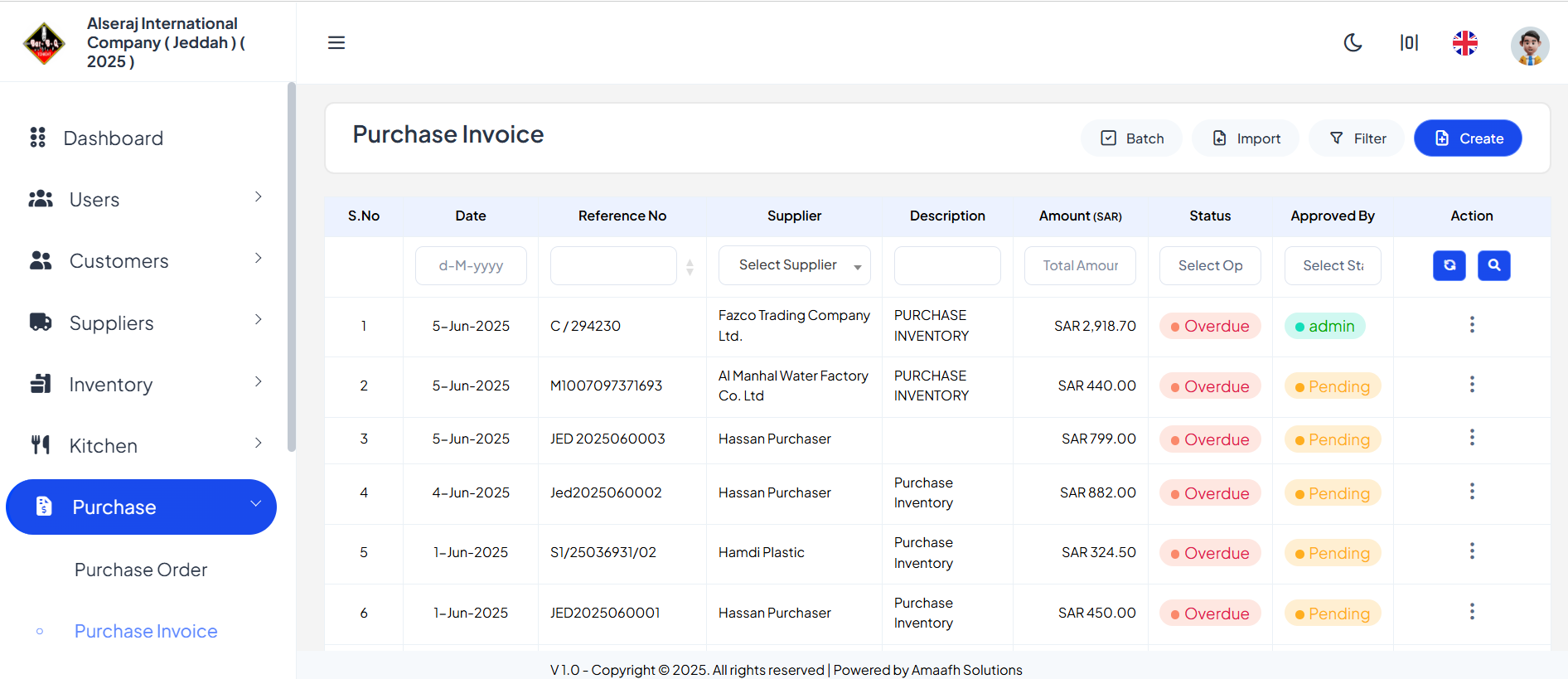The image size is (1568, 679).
Task: Click the blue reset filter icon
Action: click(x=1449, y=265)
